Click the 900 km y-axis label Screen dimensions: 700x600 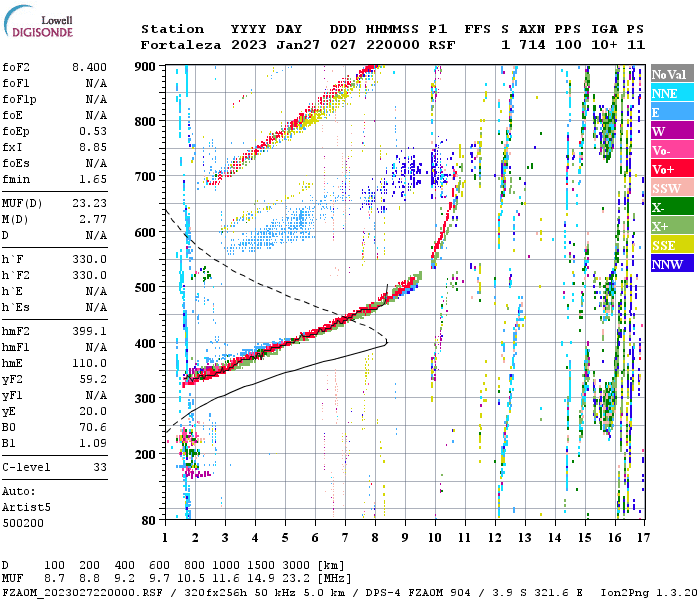145,67
